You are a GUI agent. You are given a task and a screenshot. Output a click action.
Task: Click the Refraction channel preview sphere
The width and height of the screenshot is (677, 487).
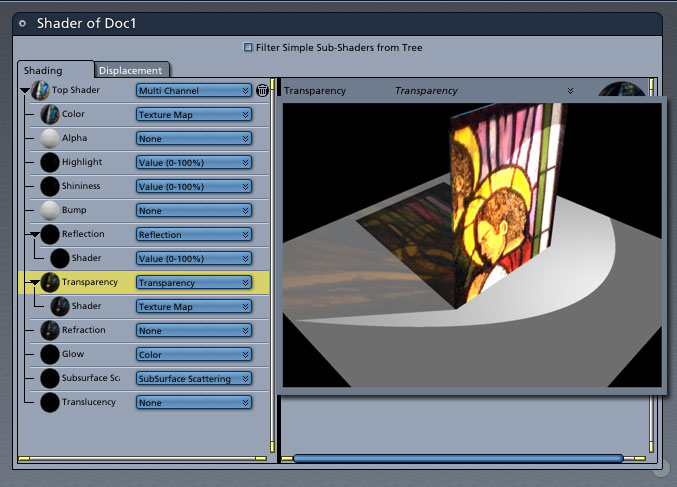[50, 330]
